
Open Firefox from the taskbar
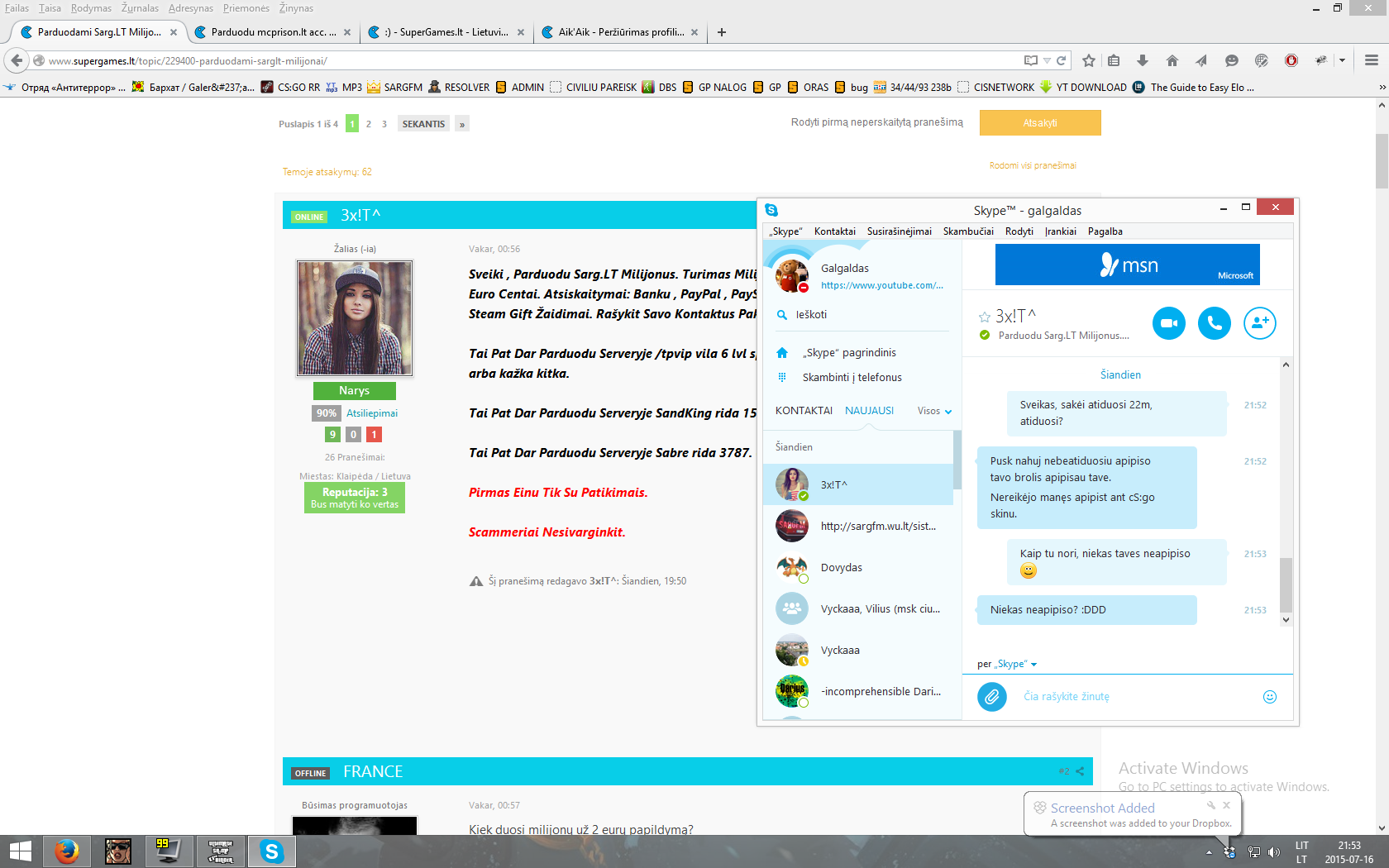point(67,851)
